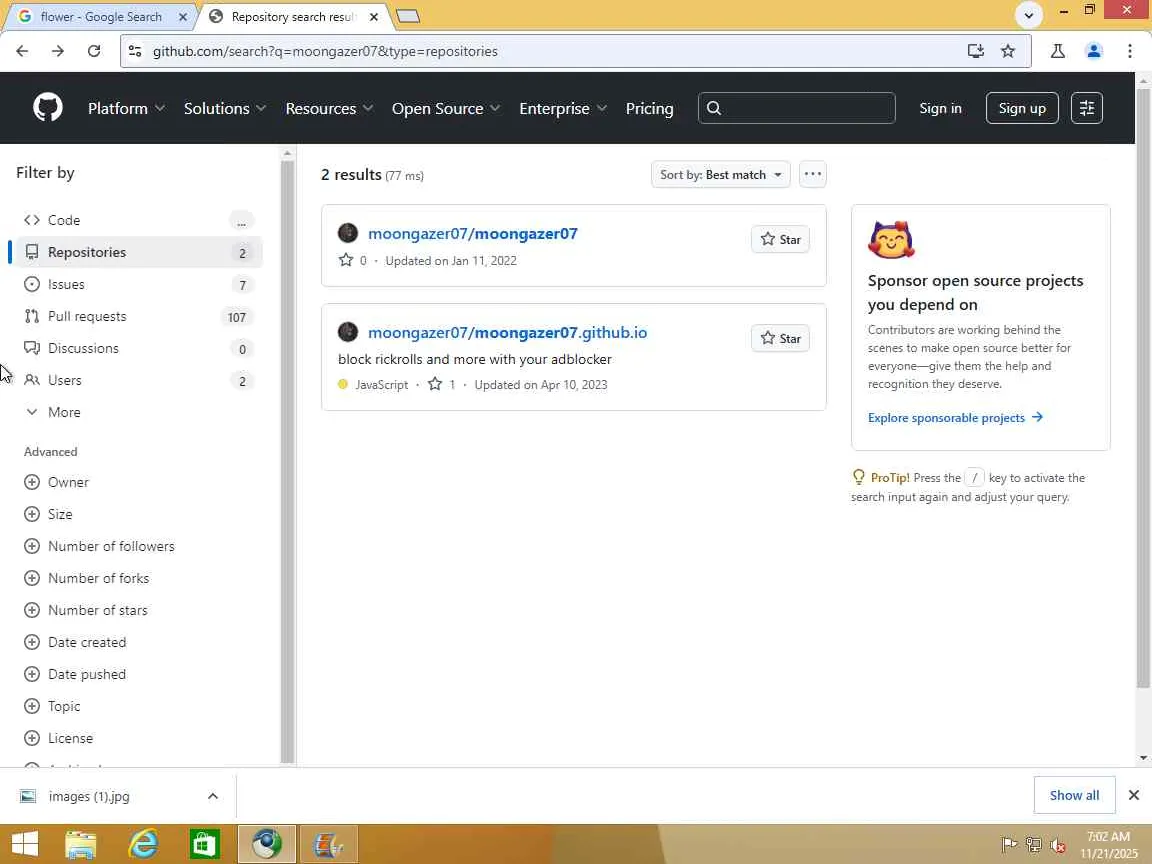Click the page vertical scrollbar
The width and height of the screenshot is (1152, 864).
tap(1143, 388)
